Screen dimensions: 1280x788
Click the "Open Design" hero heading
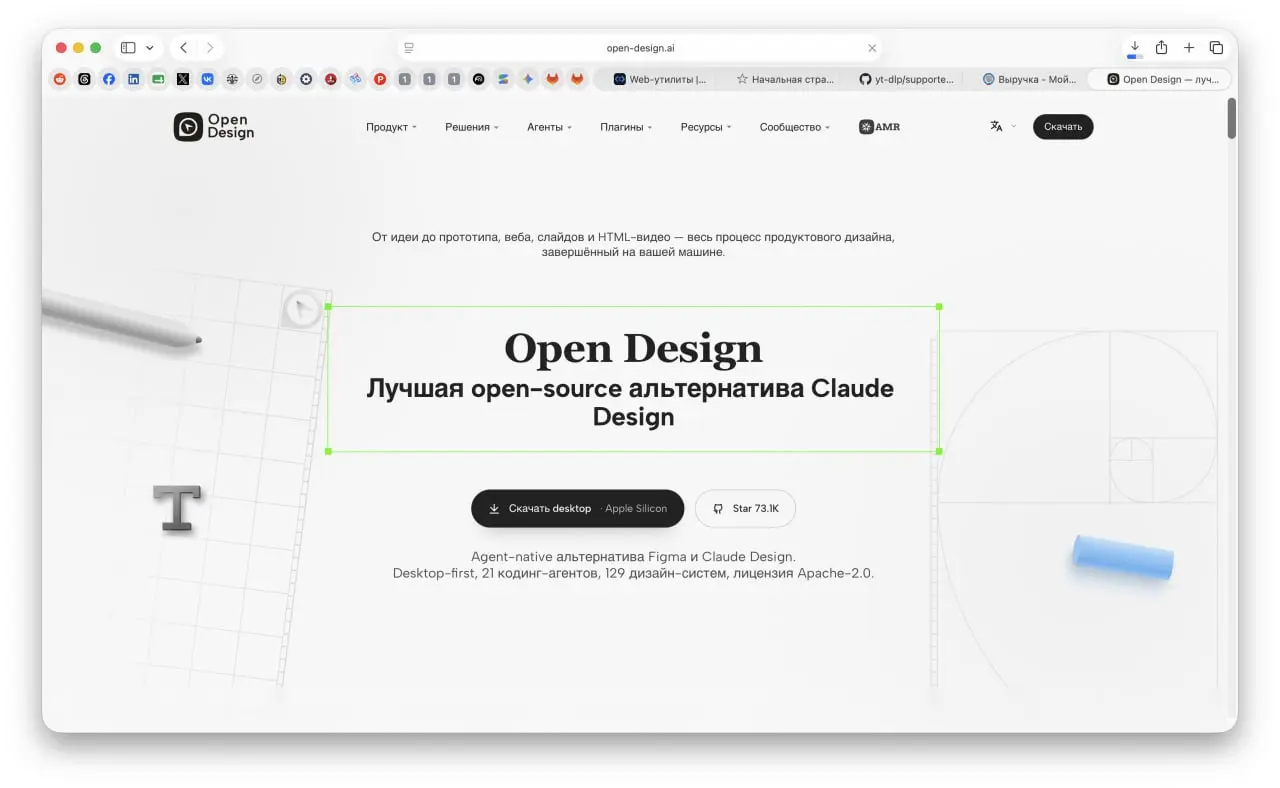633,348
